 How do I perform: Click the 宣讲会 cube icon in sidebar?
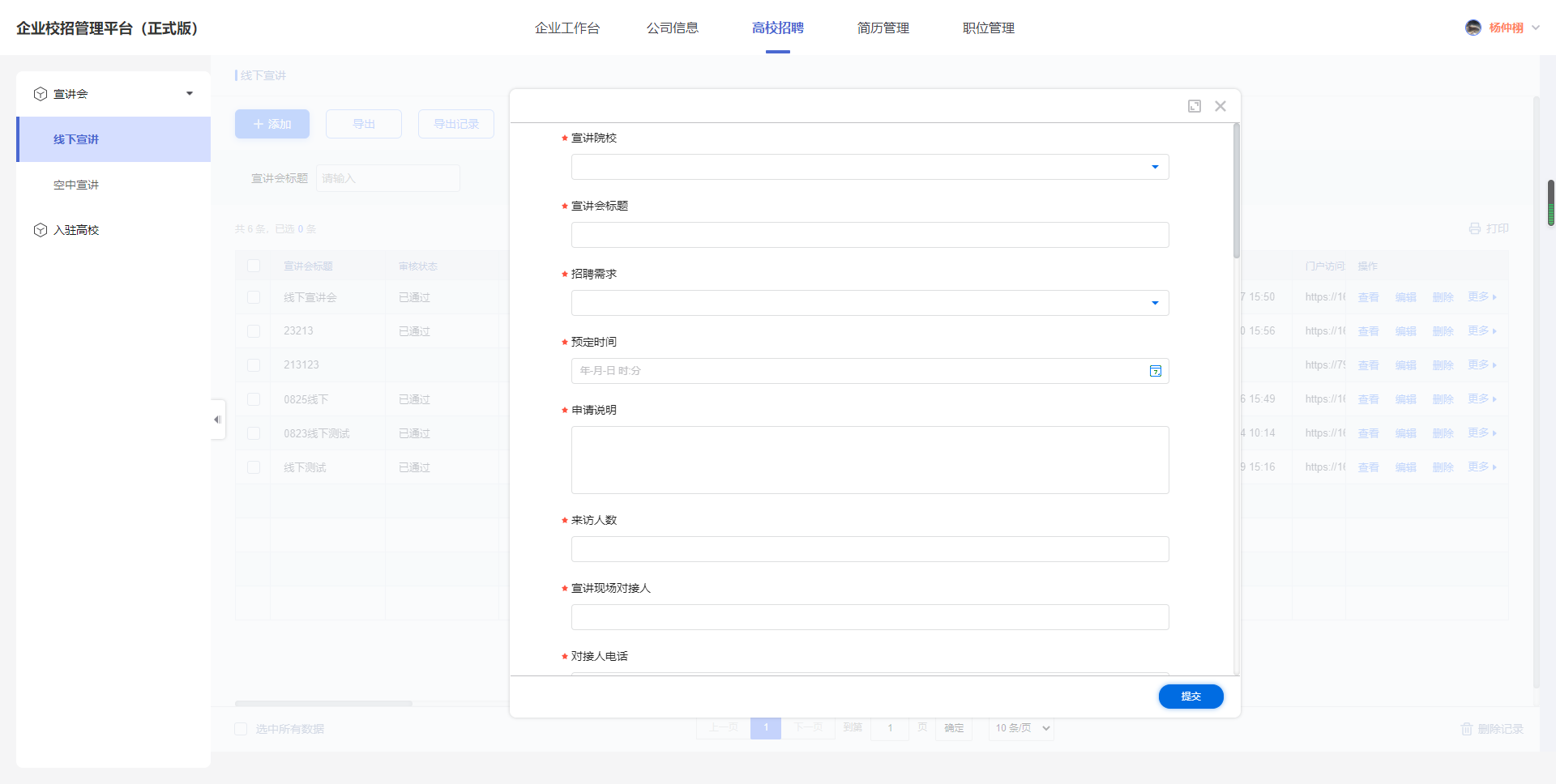41,94
